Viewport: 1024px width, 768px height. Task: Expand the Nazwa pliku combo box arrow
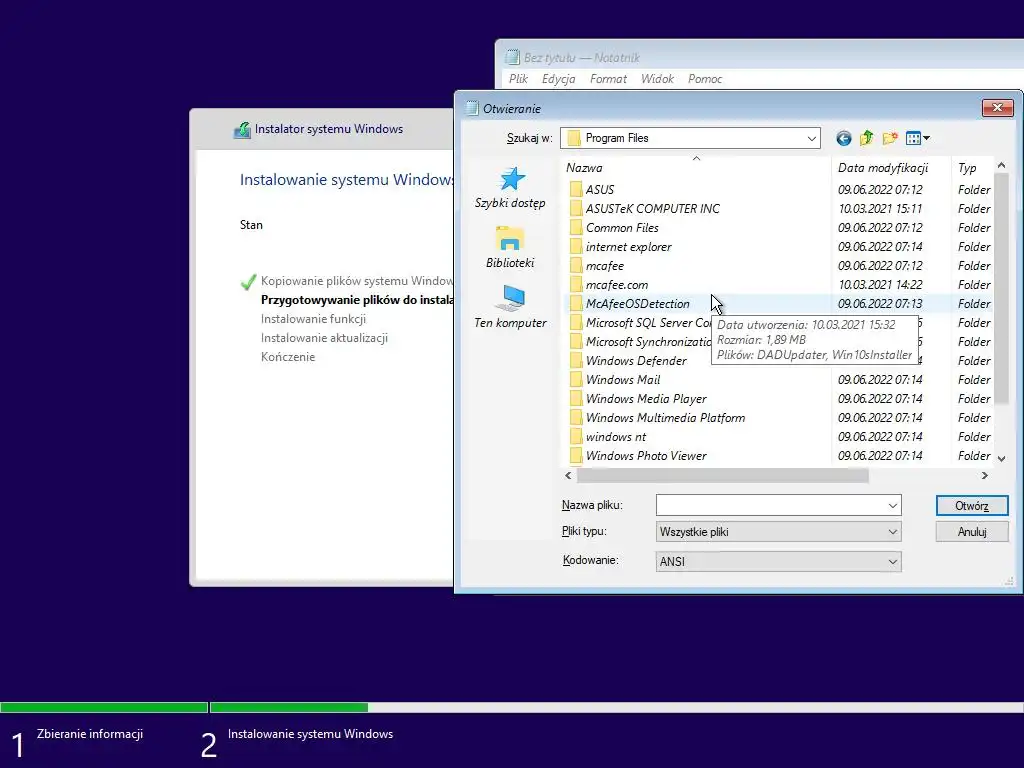893,505
